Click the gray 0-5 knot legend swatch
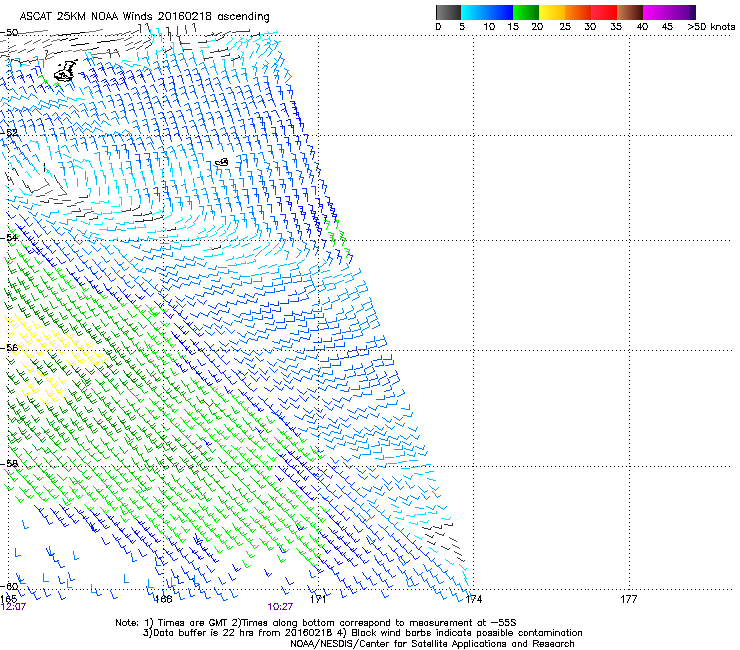The width and height of the screenshot is (740, 650). [x=448, y=12]
